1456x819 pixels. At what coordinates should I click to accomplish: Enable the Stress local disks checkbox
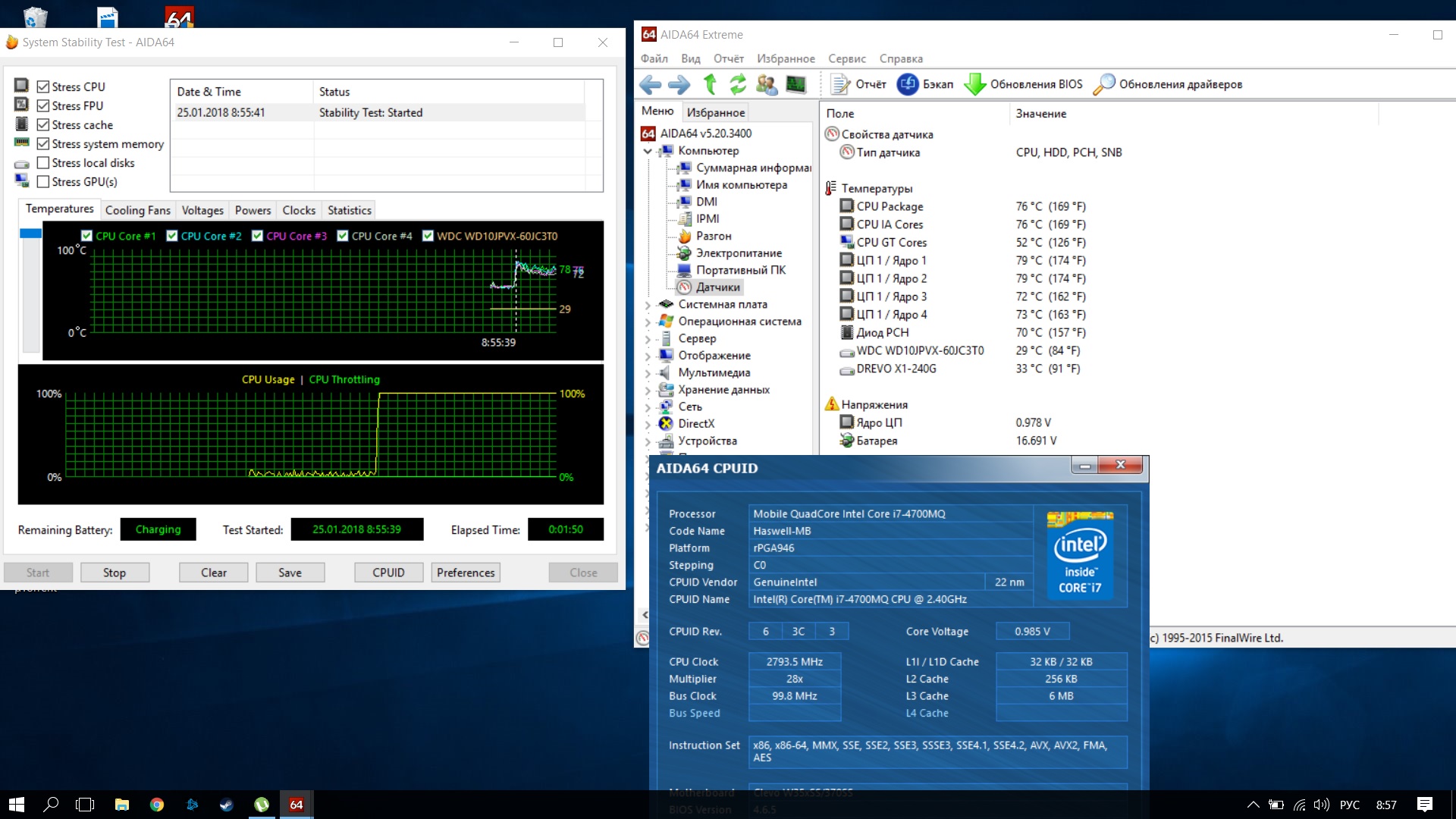click(x=43, y=163)
